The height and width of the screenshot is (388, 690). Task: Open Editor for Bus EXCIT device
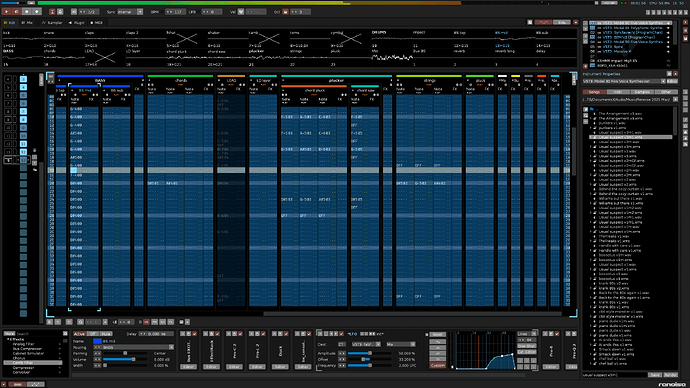[x=188, y=366]
